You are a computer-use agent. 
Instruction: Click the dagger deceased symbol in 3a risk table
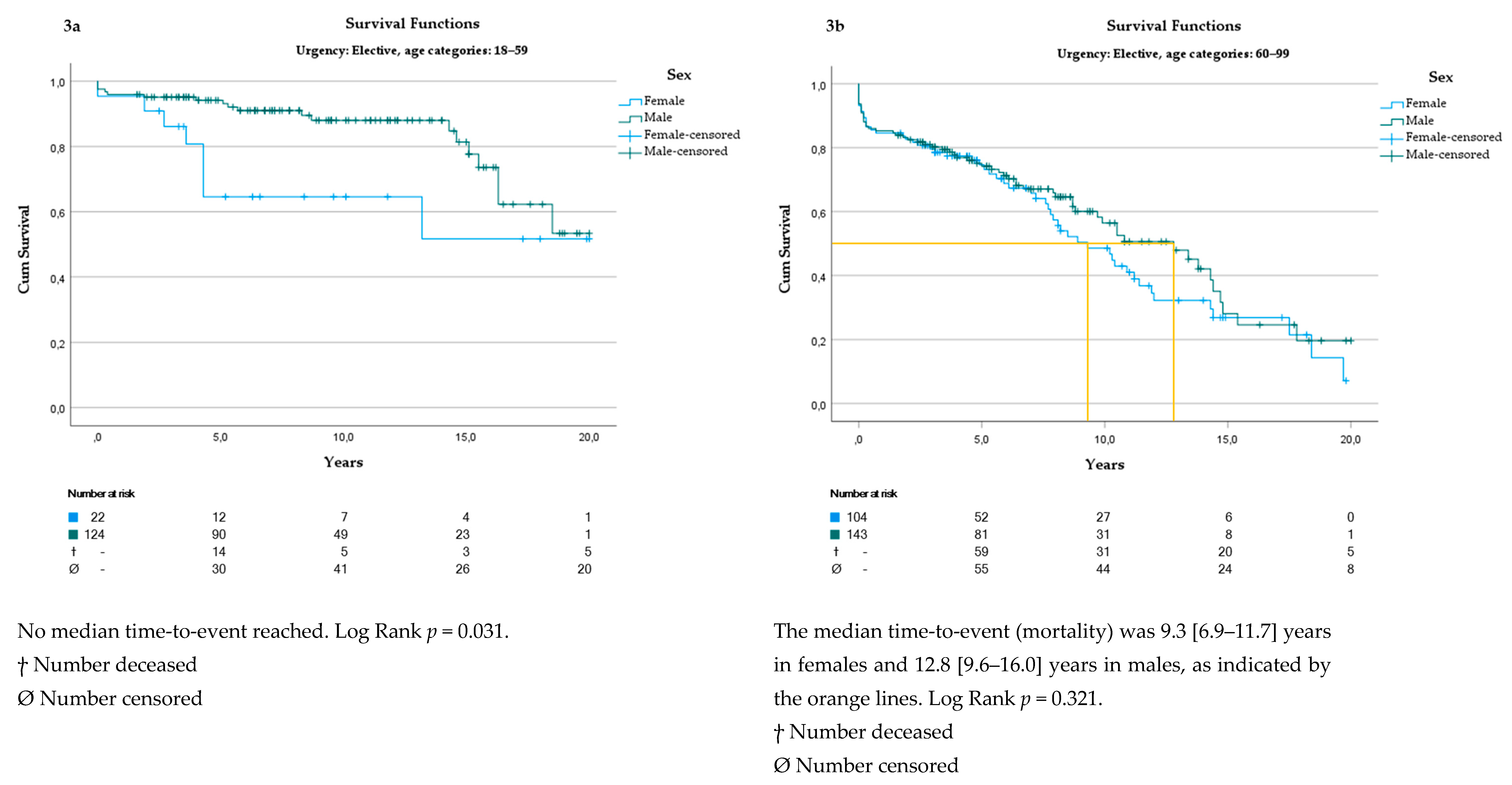(x=73, y=551)
